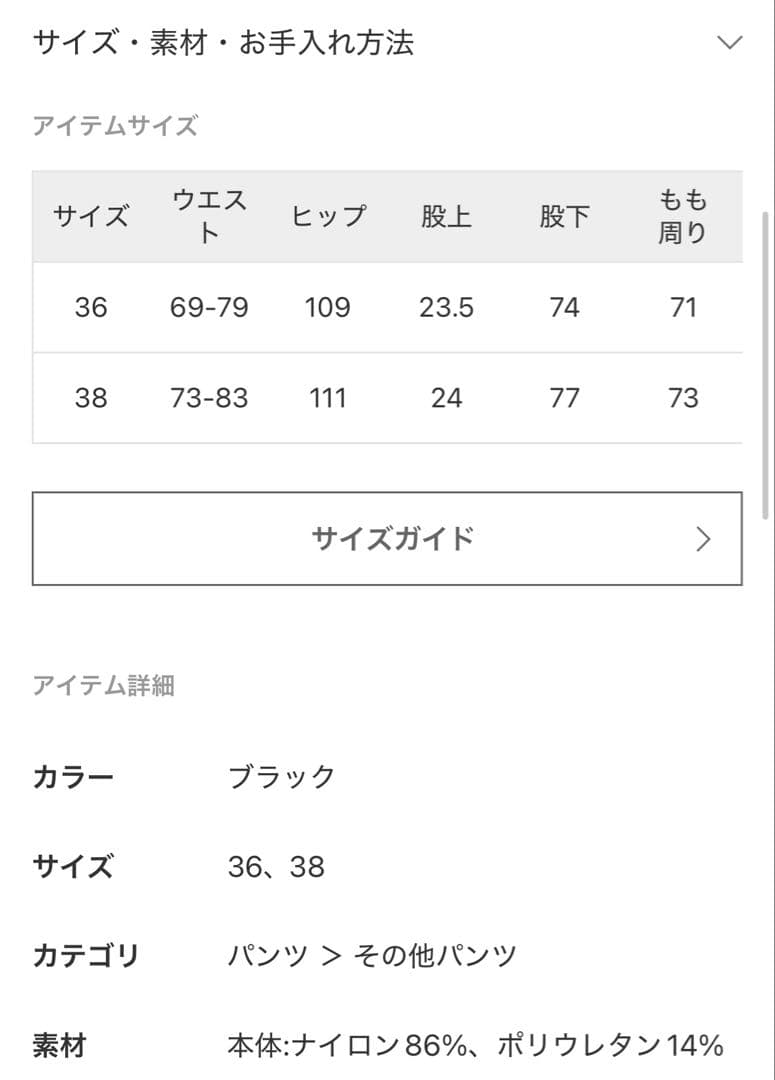This screenshot has width=775, height=1080.
Task: Click the ヒップ column header
Action: coord(329,217)
